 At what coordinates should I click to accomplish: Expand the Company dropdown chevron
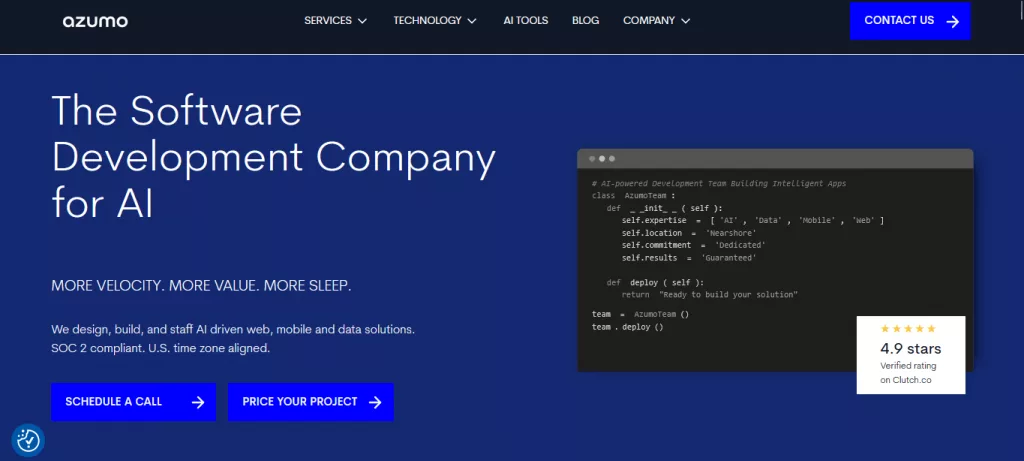pos(685,21)
